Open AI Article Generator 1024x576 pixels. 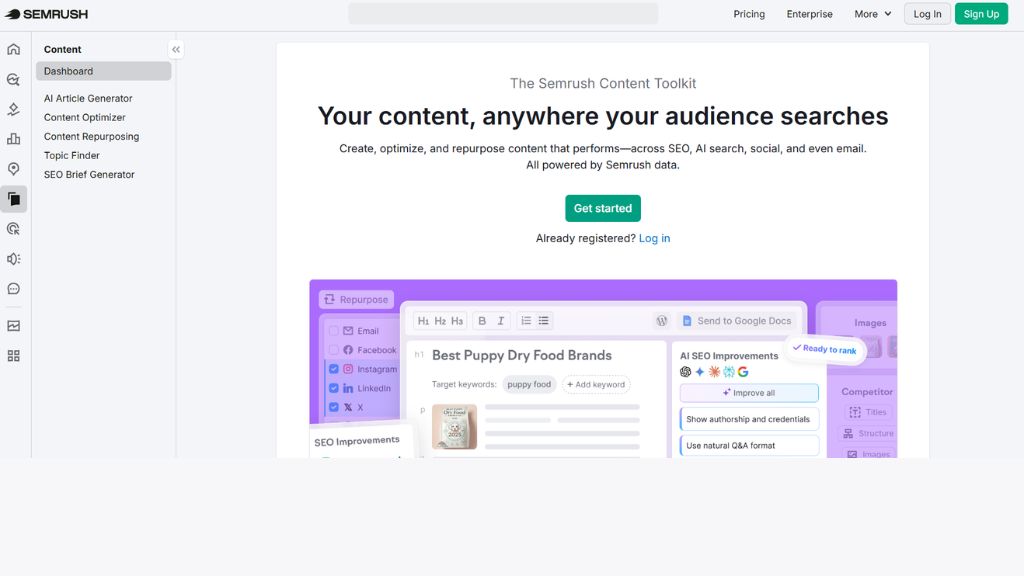88,99
